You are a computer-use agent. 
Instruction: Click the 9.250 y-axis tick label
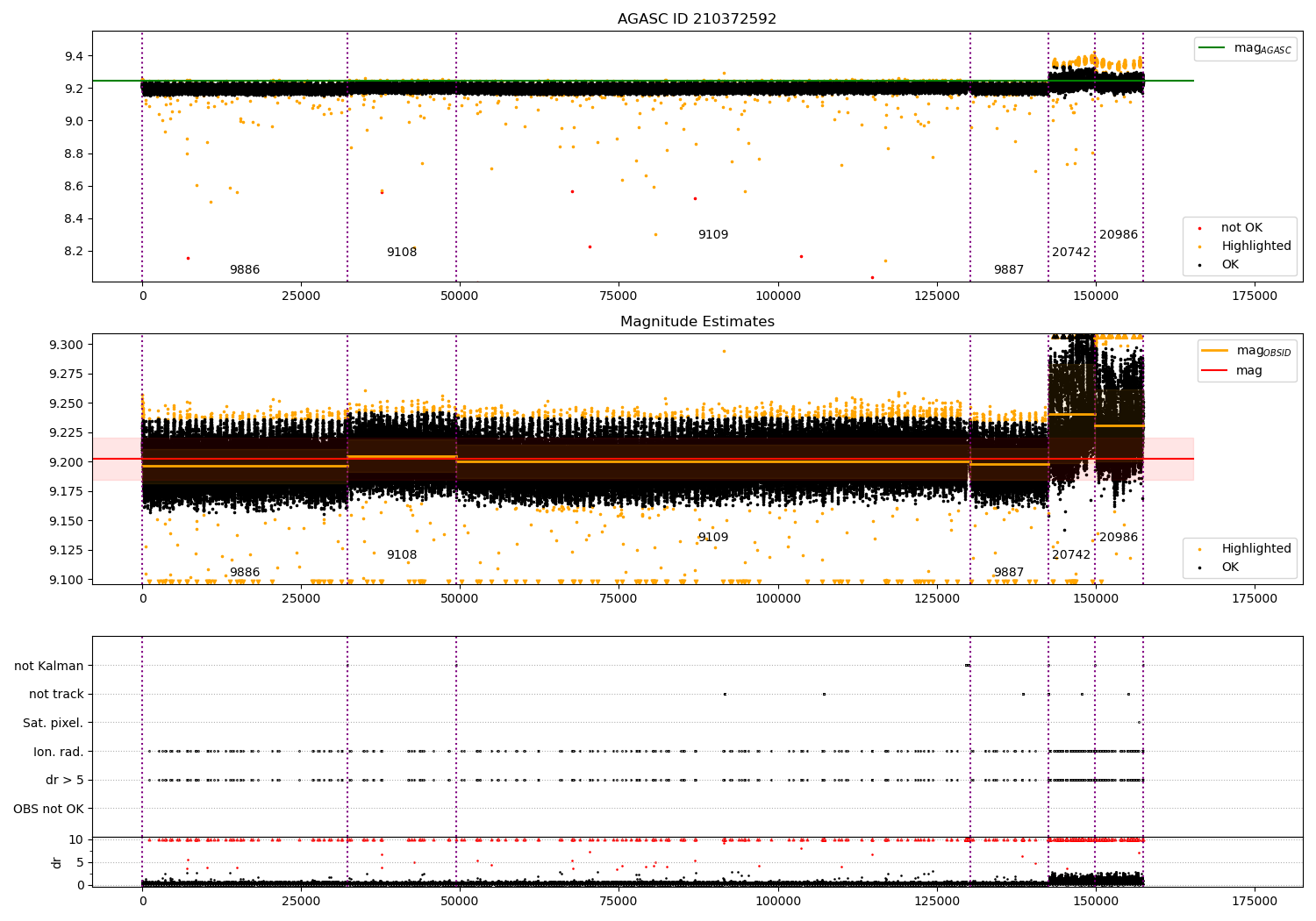(67, 403)
